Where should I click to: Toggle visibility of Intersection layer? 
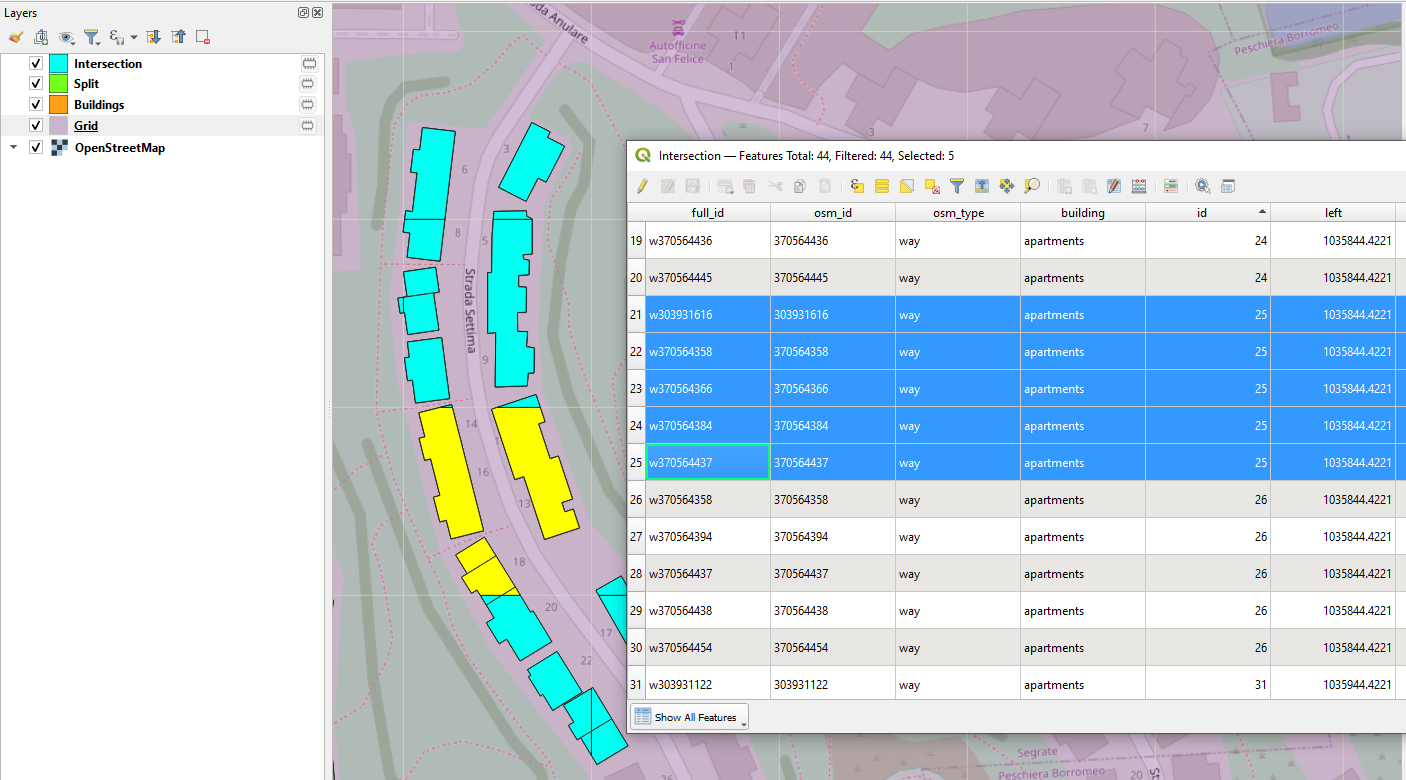36,63
